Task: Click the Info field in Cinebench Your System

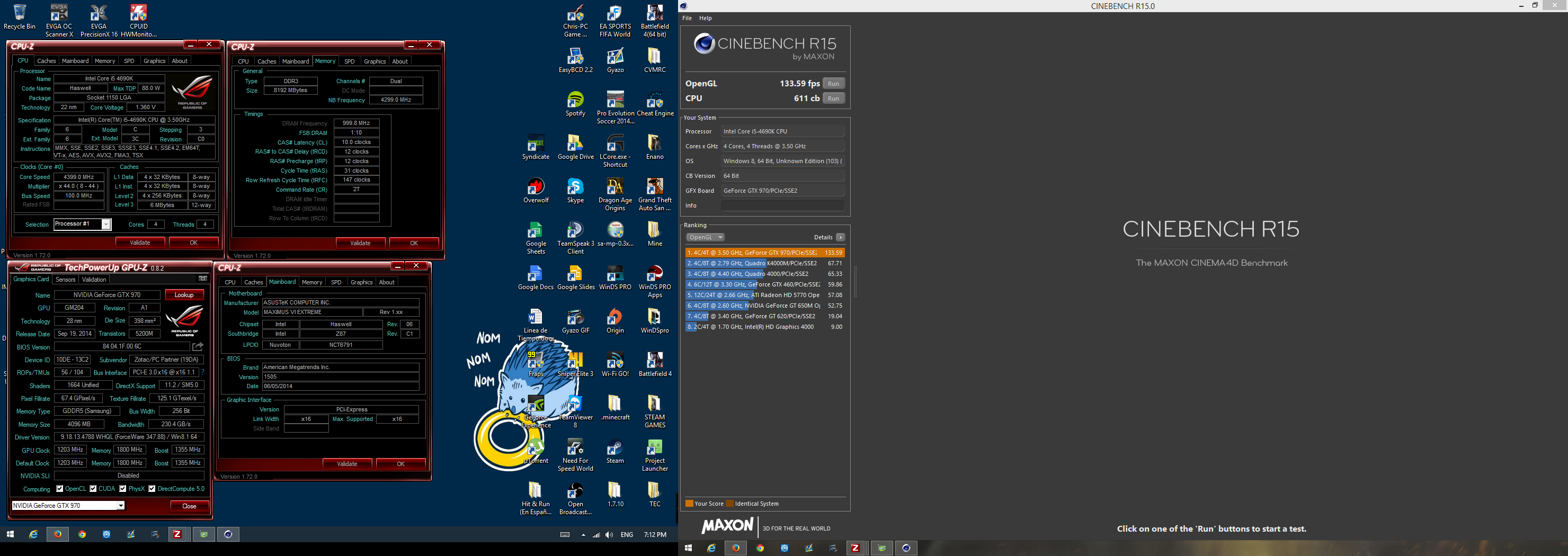Action: pyautogui.click(x=782, y=205)
